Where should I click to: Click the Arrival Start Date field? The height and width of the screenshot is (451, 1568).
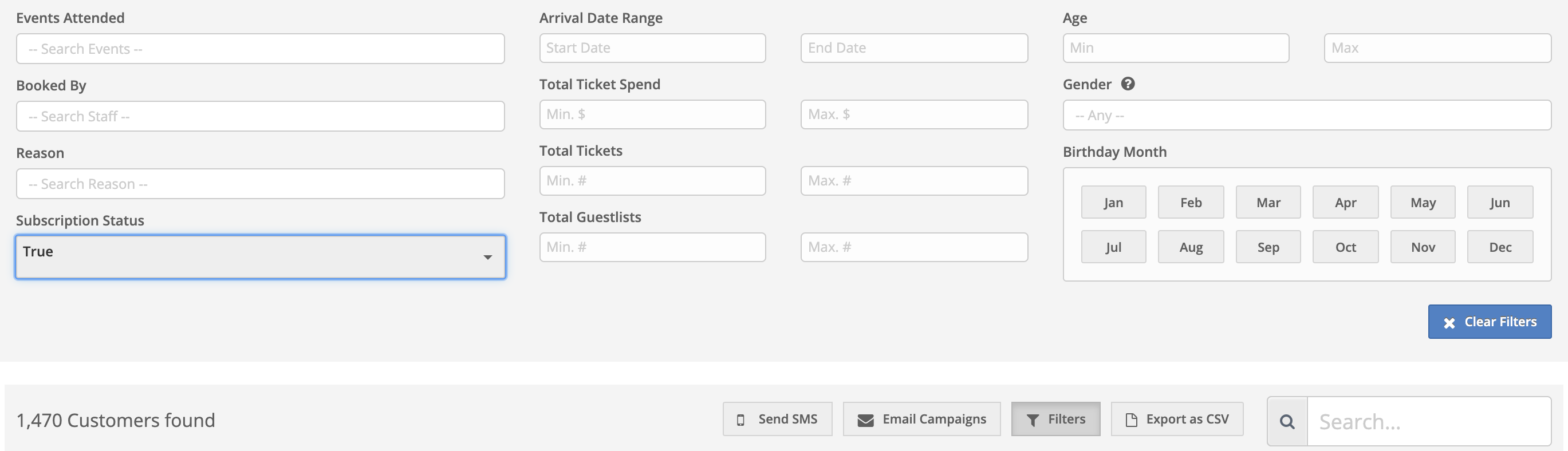point(652,48)
